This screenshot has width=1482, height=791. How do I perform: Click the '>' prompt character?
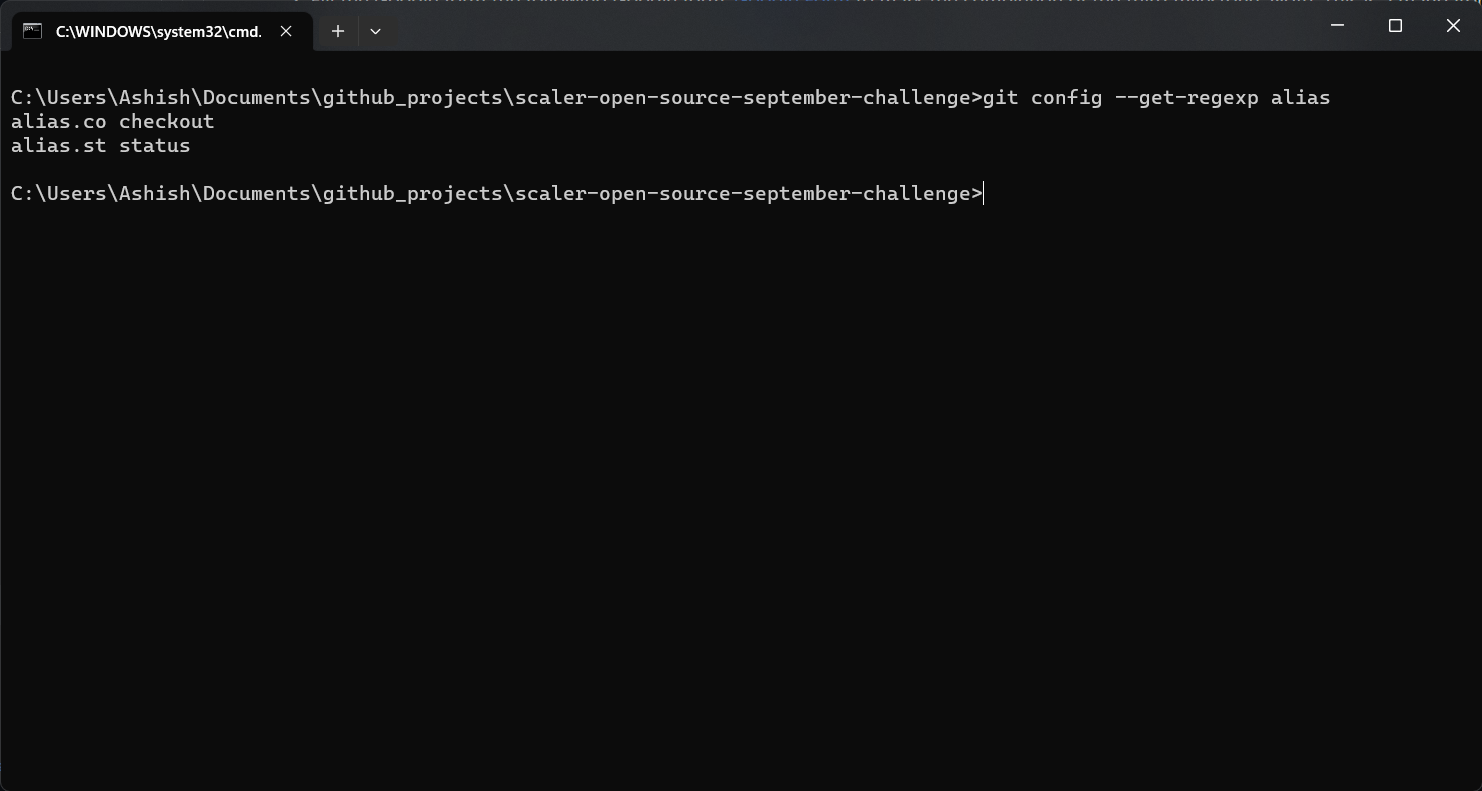(x=977, y=193)
